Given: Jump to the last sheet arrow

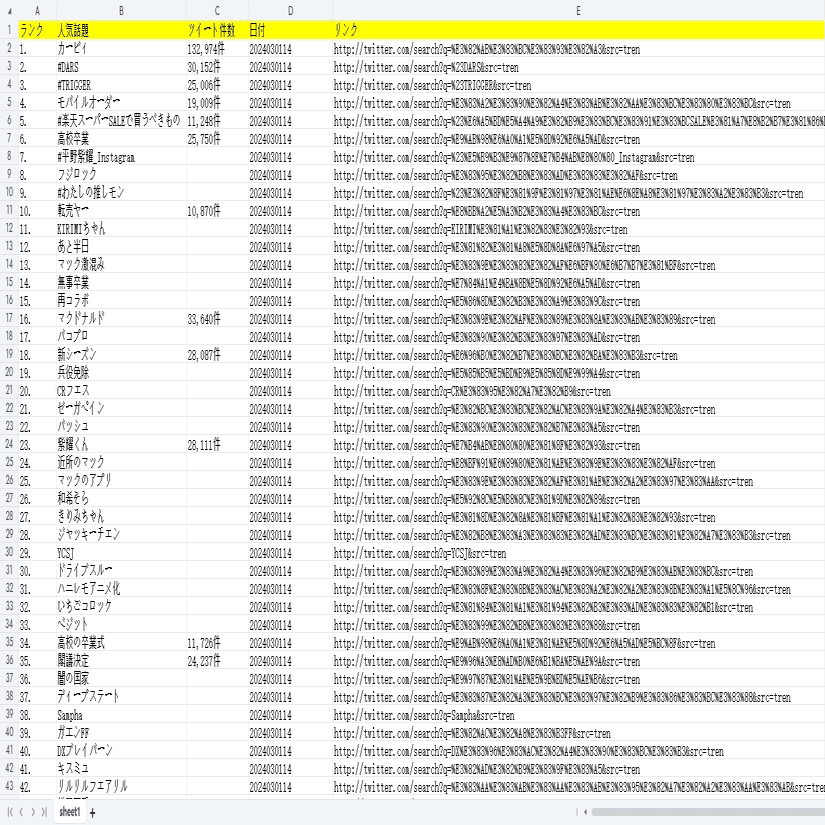Looking at the screenshot, I should click(44, 812).
